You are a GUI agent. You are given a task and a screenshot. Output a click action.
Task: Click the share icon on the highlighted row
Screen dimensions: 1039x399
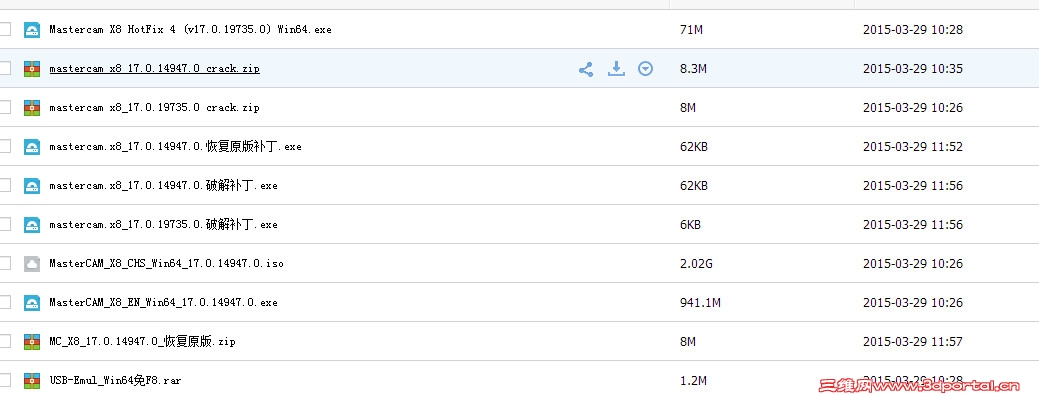586,69
